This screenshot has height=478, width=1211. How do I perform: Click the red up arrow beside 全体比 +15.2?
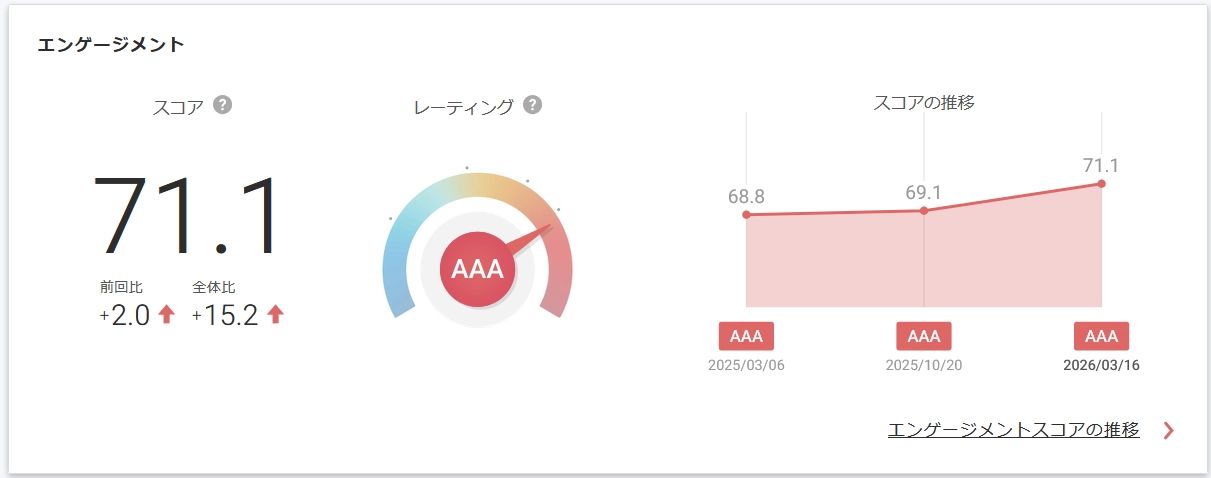point(276,315)
